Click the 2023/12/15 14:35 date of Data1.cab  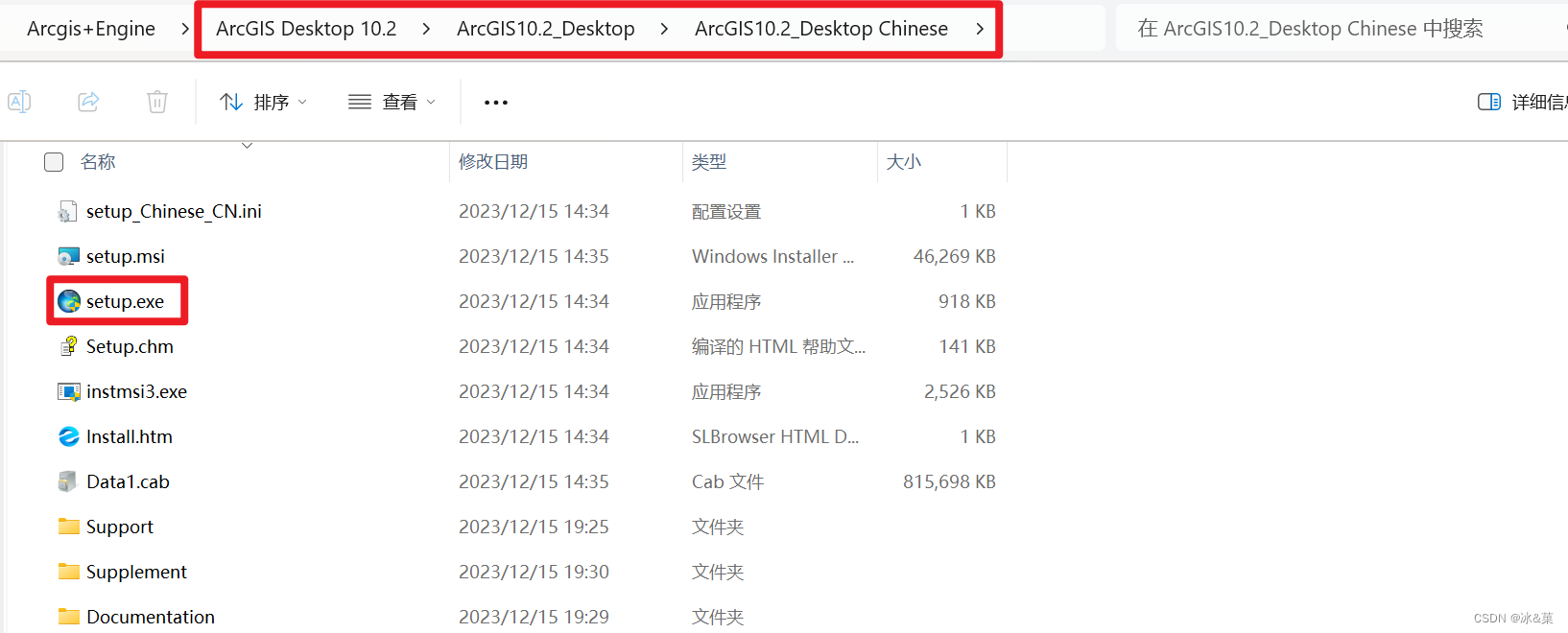pyautogui.click(x=534, y=481)
